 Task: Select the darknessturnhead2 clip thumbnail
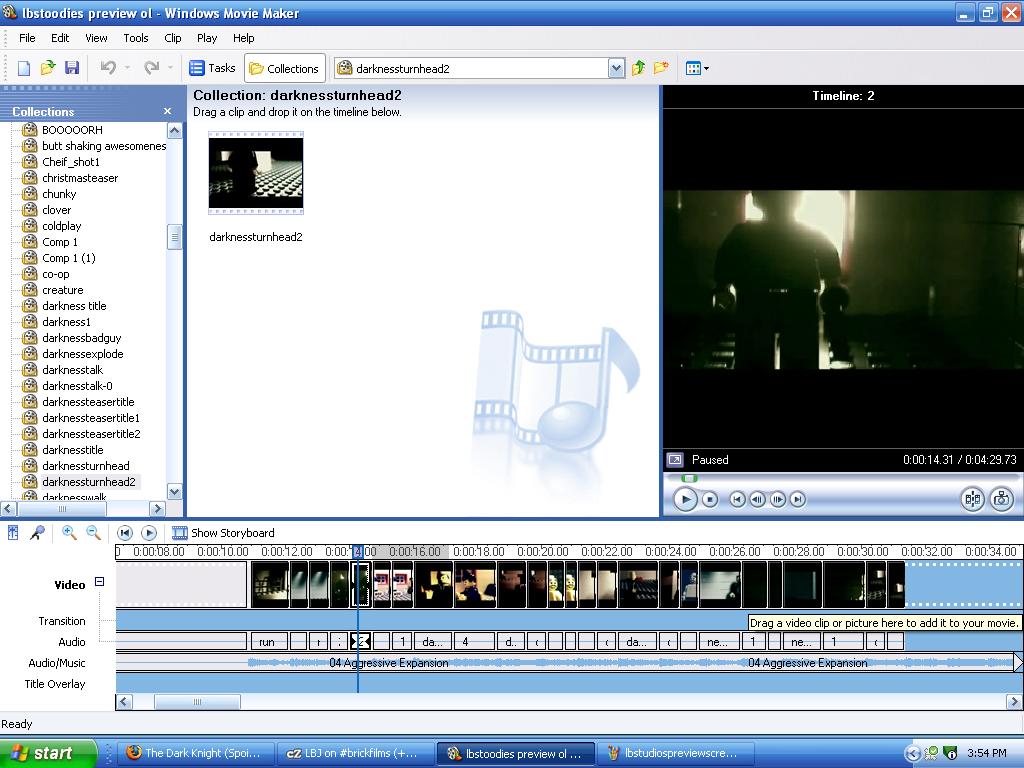click(x=255, y=173)
